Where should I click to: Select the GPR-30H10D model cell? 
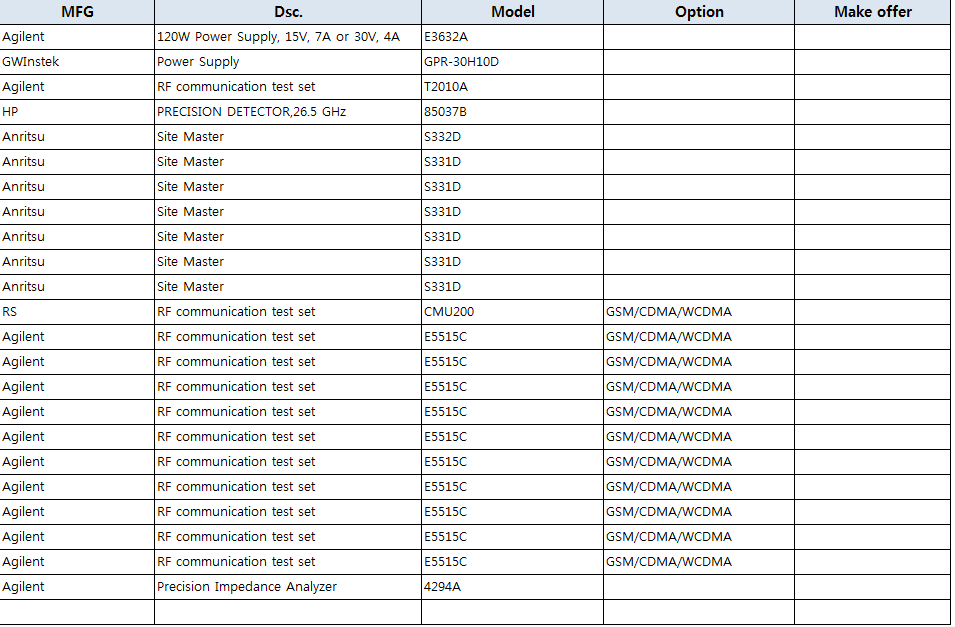point(461,62)
